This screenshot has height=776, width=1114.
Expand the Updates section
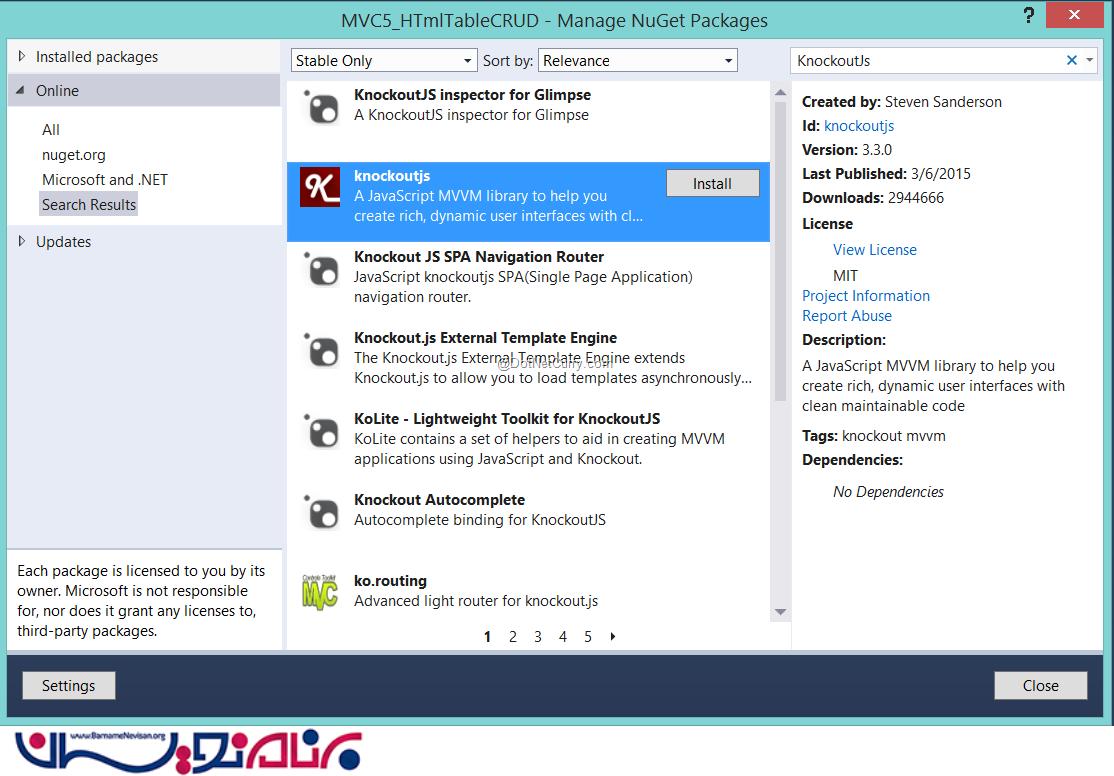(x=23, y=242)
